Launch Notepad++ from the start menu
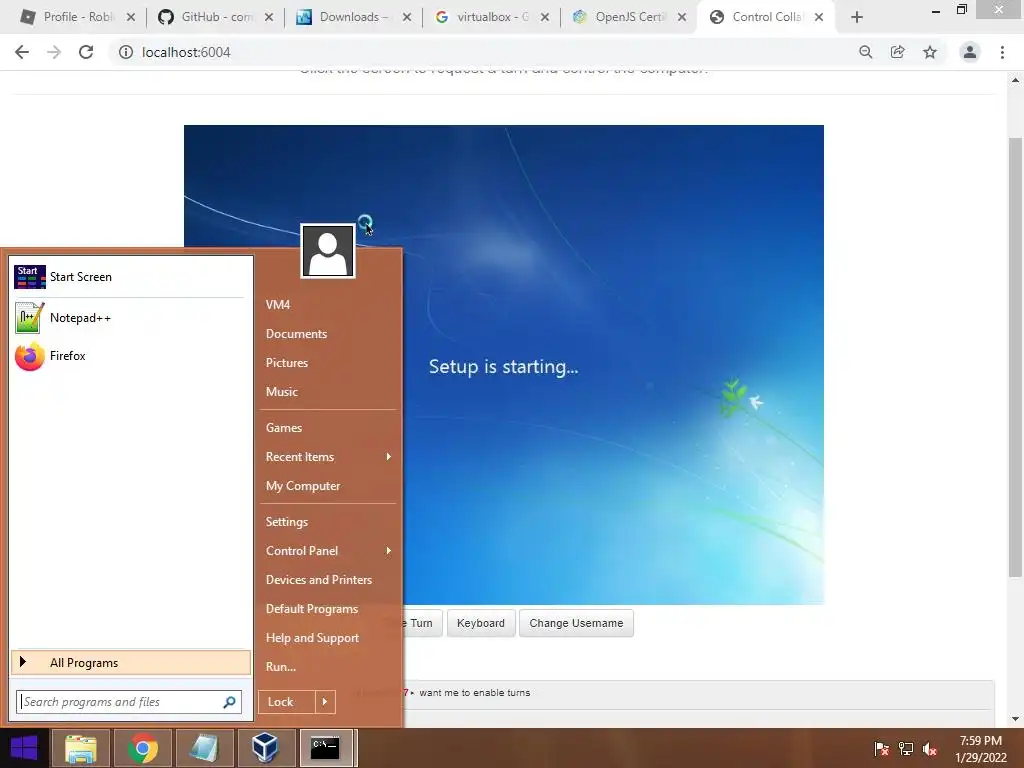1024x768 pixels. [129, 318]
